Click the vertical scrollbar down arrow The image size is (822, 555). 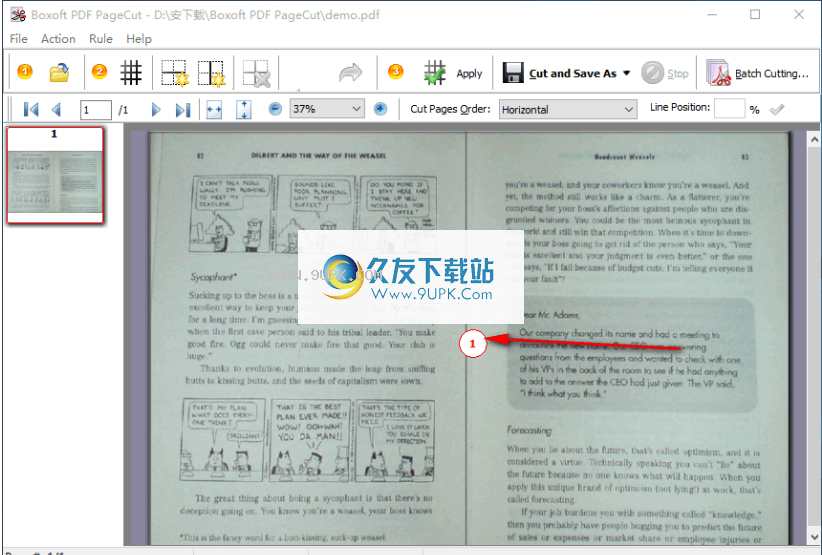pyautogui.click(x=814, y=537)
